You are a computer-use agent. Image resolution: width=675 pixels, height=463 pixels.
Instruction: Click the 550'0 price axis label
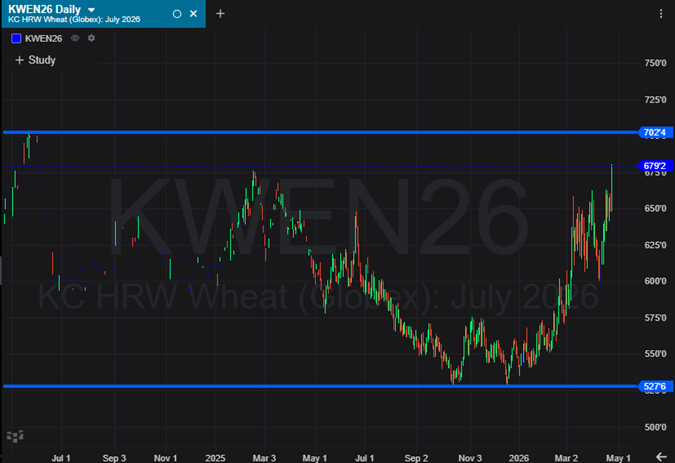point(655,354)
